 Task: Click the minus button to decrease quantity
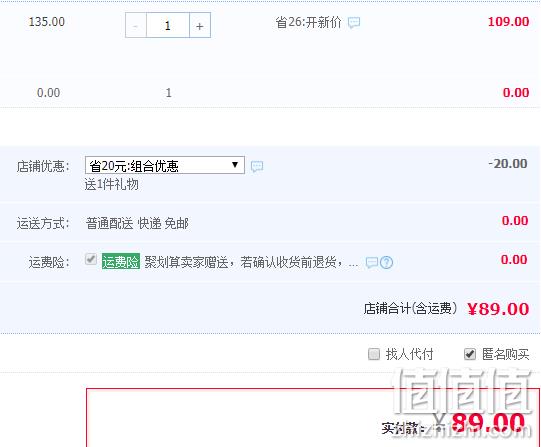136,26
